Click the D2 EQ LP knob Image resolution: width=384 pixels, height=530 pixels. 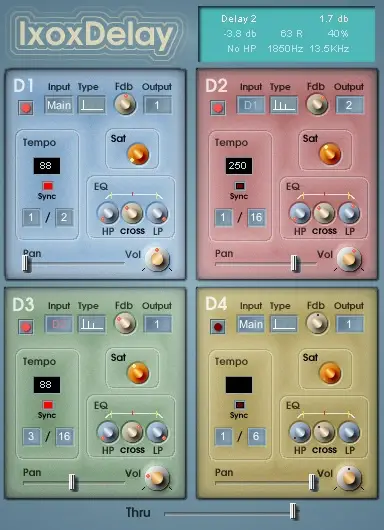349,213
